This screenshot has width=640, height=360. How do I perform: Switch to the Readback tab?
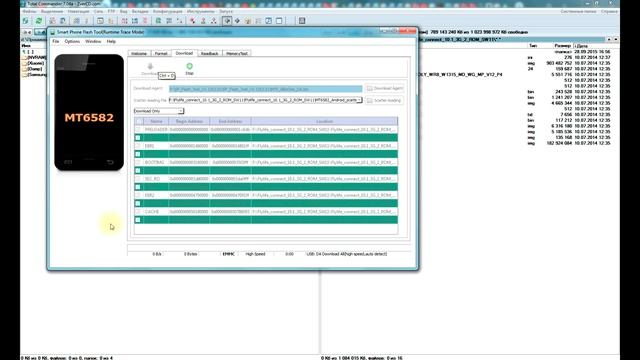click(x=209, y=53)
